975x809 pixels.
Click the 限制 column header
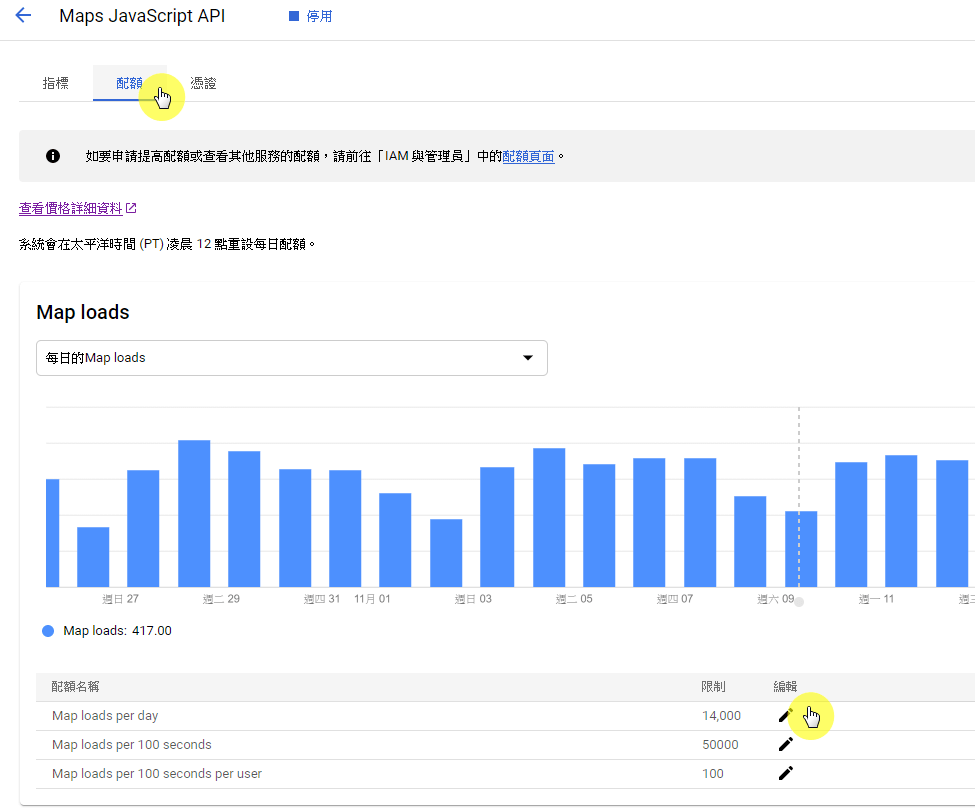(x=713, y=686)
